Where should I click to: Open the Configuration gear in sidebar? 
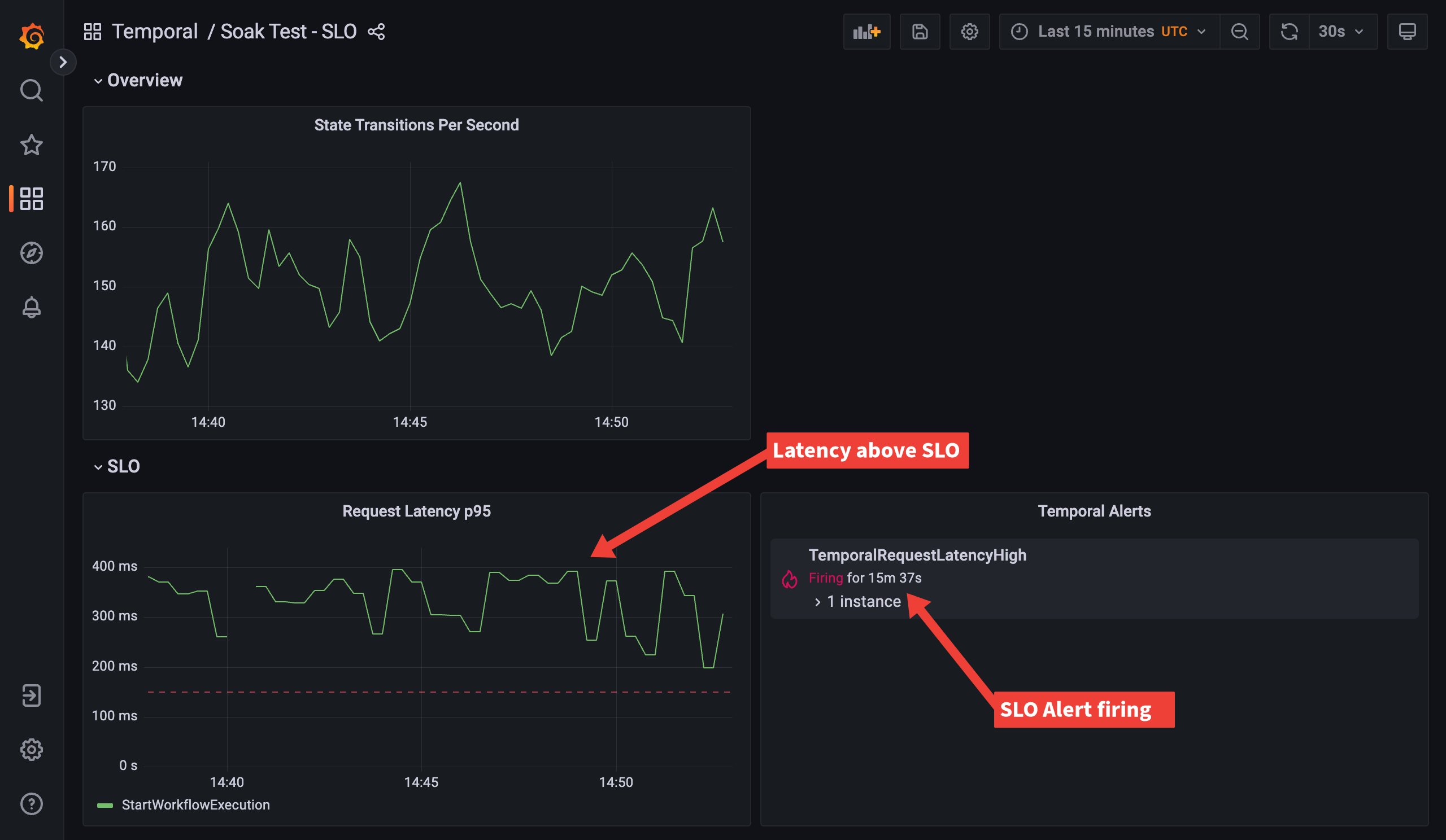click(x=32, y=750)
